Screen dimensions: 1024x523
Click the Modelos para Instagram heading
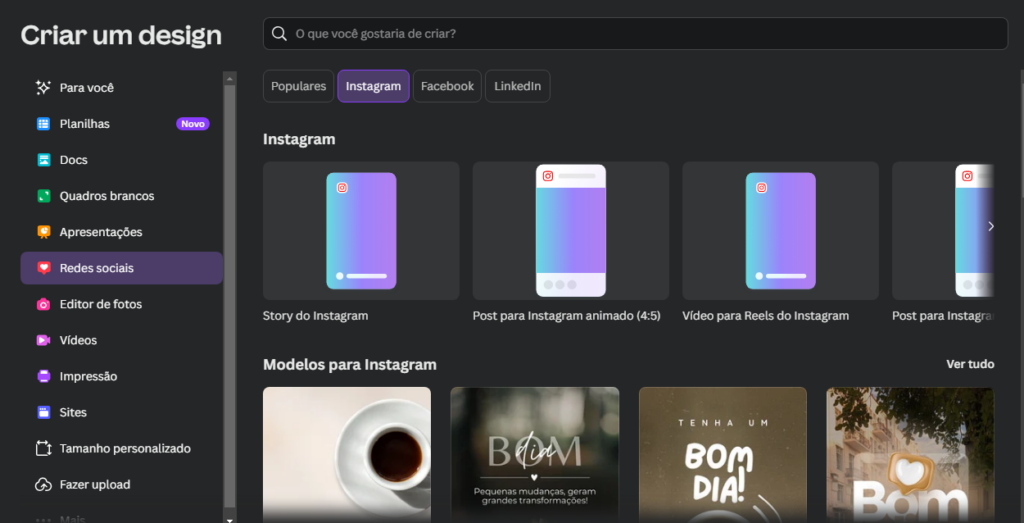350,364
